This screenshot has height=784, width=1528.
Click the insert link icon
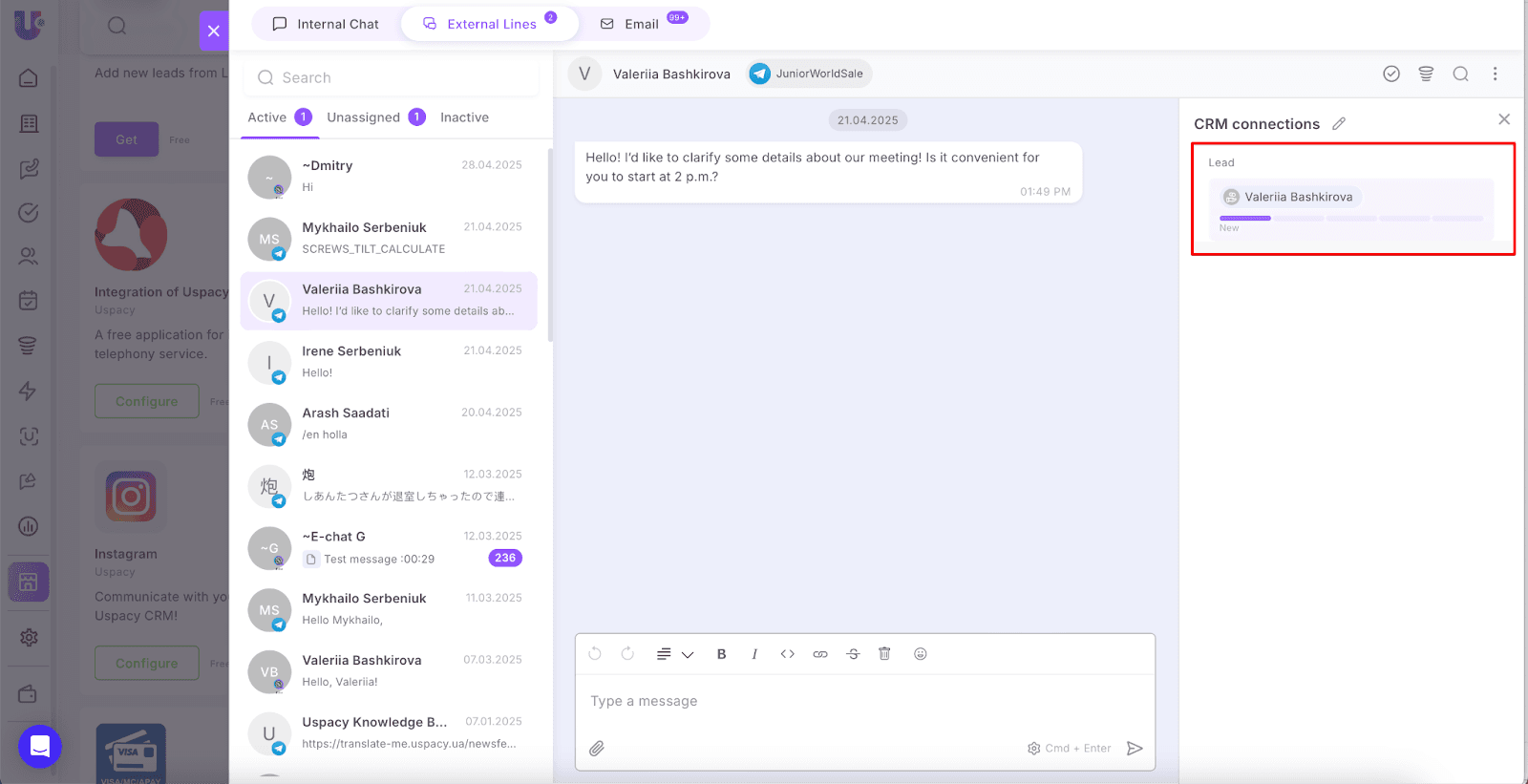point(820,654)
